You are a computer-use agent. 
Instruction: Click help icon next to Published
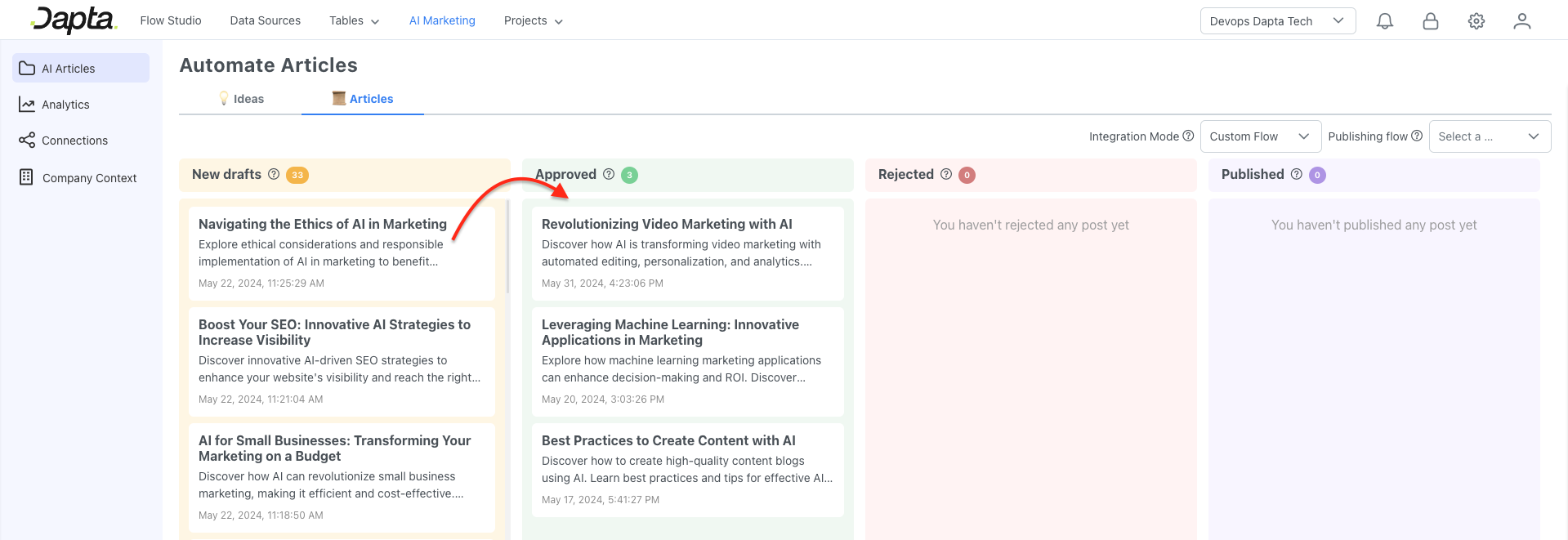1296,174
